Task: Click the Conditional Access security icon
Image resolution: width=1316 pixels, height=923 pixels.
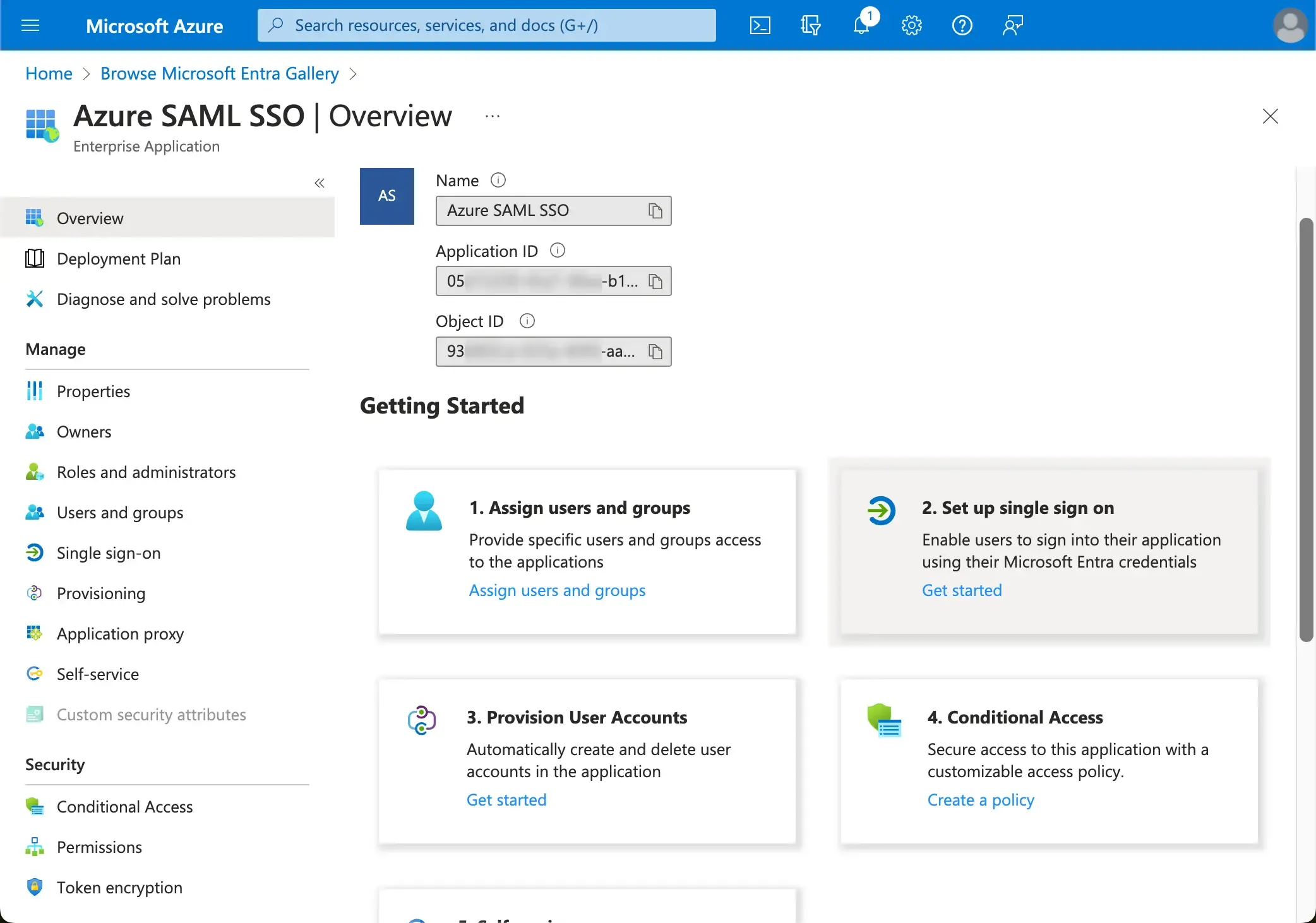Action: (x=35, y=805)
